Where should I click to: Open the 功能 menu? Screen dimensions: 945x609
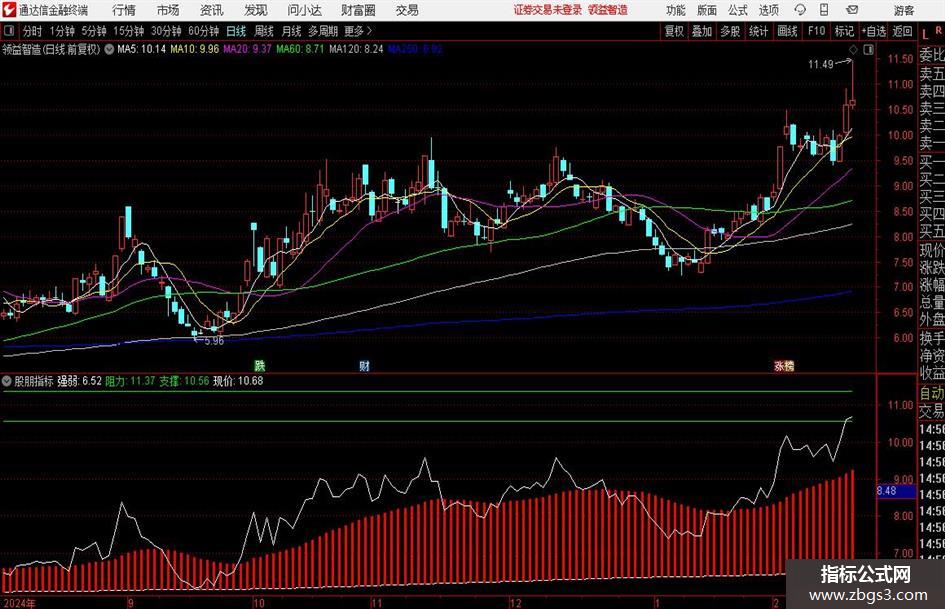pos(676,10)
